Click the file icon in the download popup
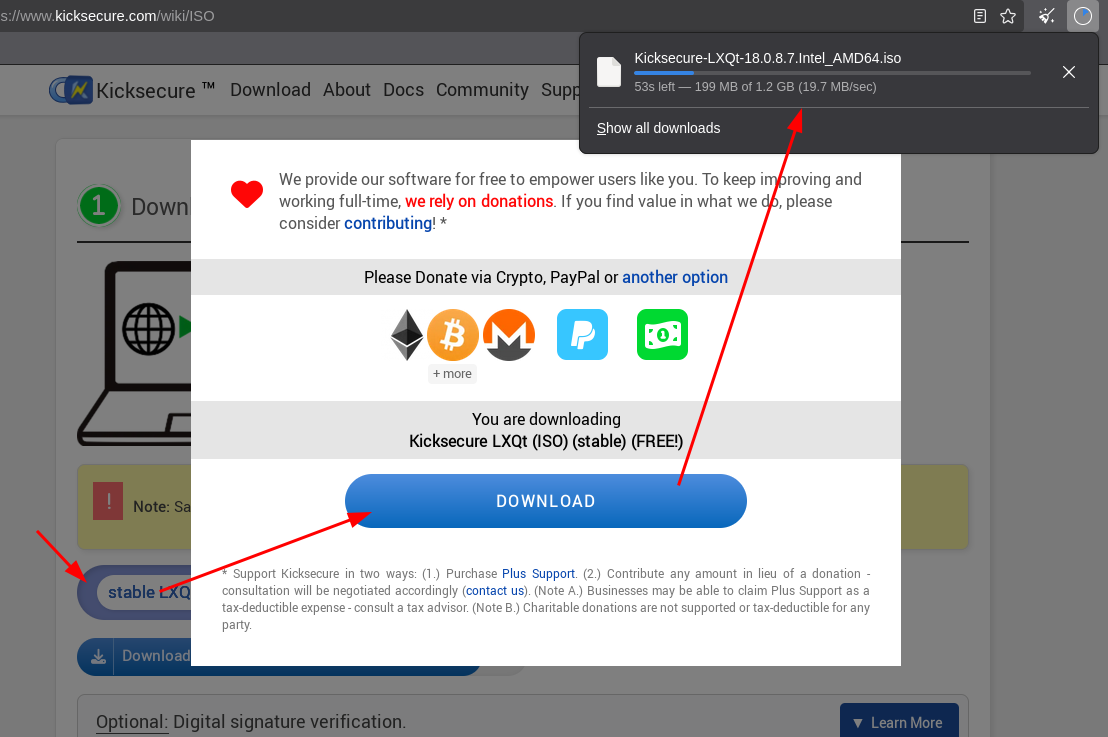The image size is (1108, 737). (608, 72)
